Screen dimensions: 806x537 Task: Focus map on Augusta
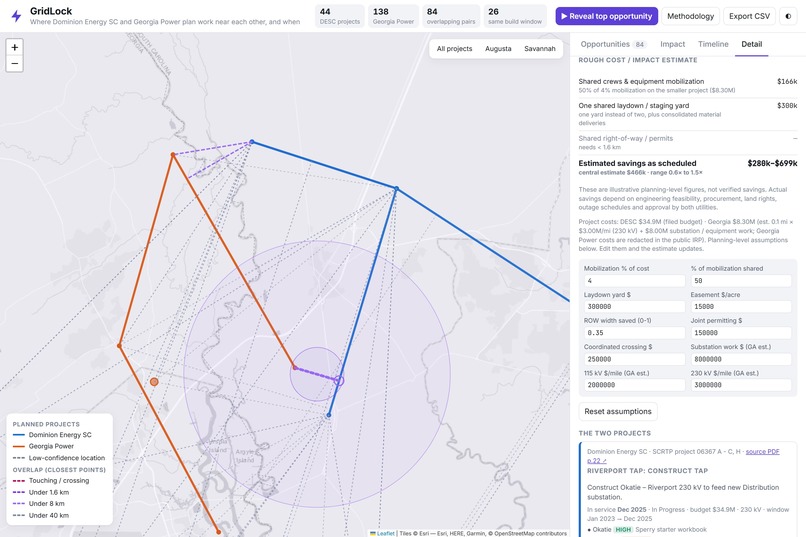(498, 49)
